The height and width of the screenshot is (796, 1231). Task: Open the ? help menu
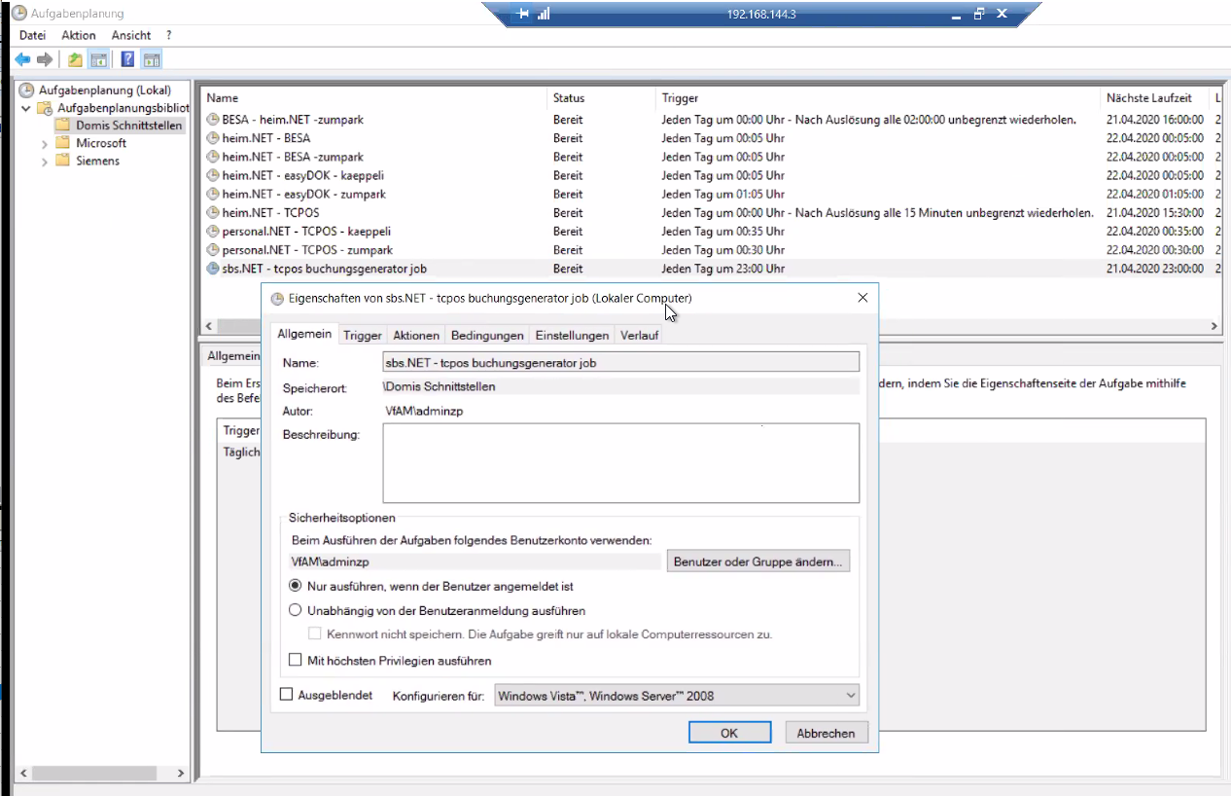(x=169, y=35)
